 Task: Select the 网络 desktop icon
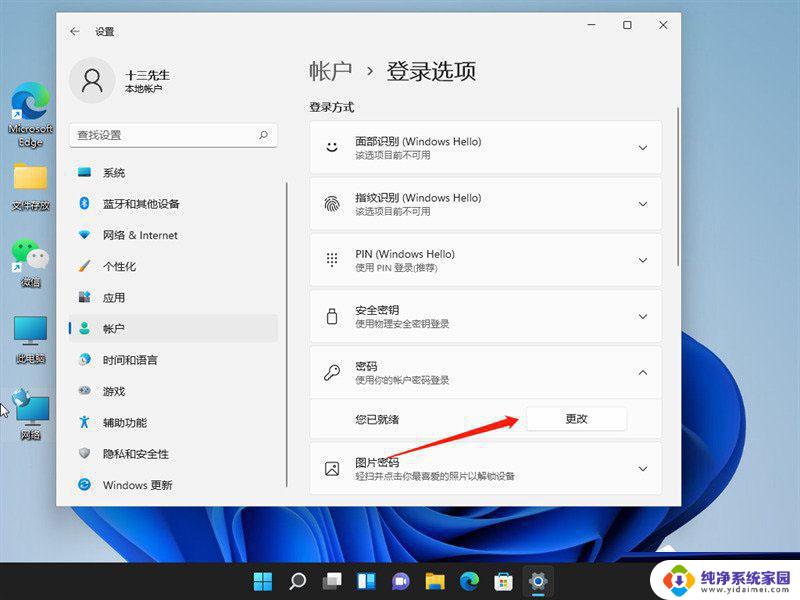coord(30,415)
